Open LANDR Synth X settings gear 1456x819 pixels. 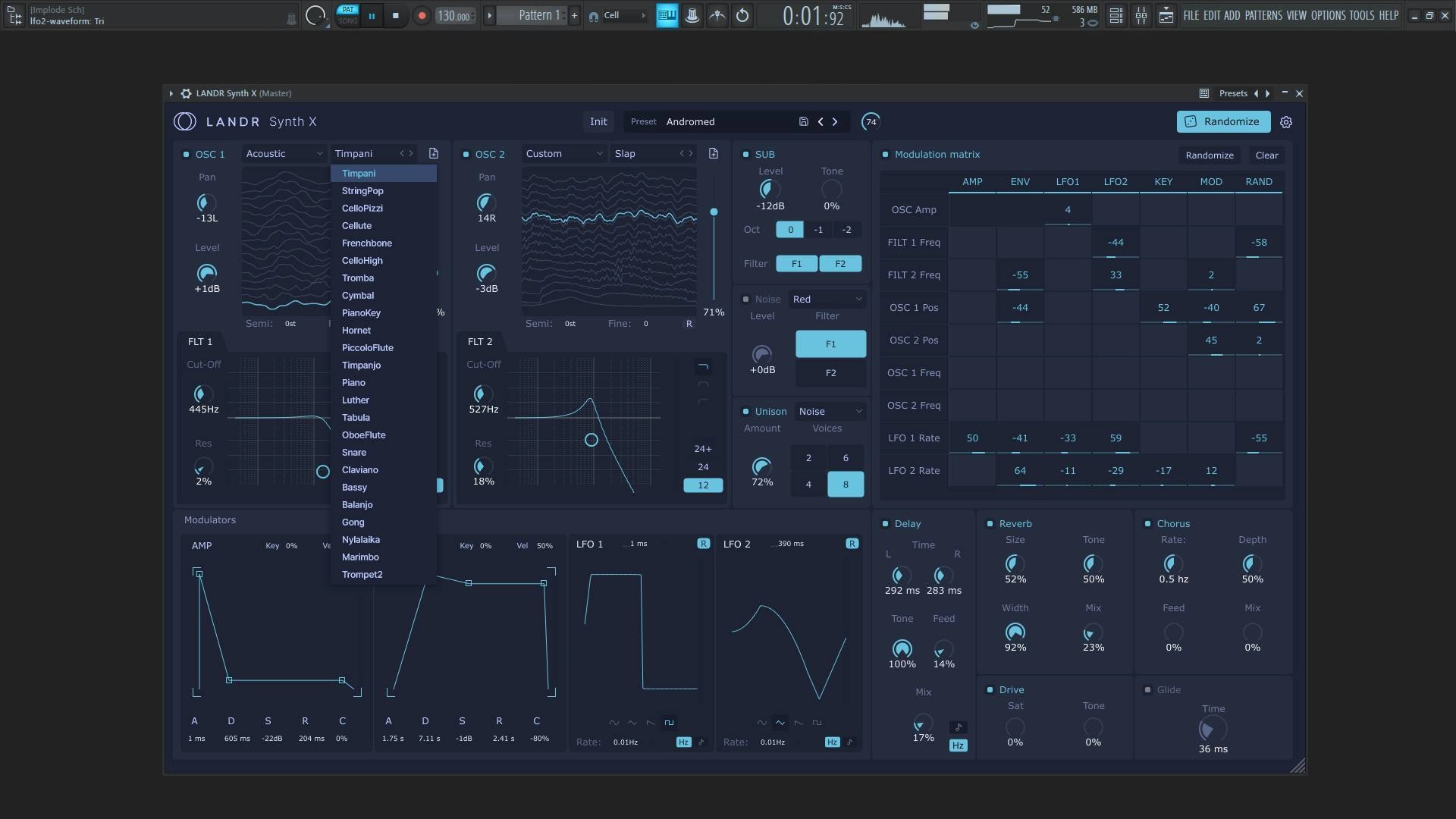click(x=1286, y=122)
